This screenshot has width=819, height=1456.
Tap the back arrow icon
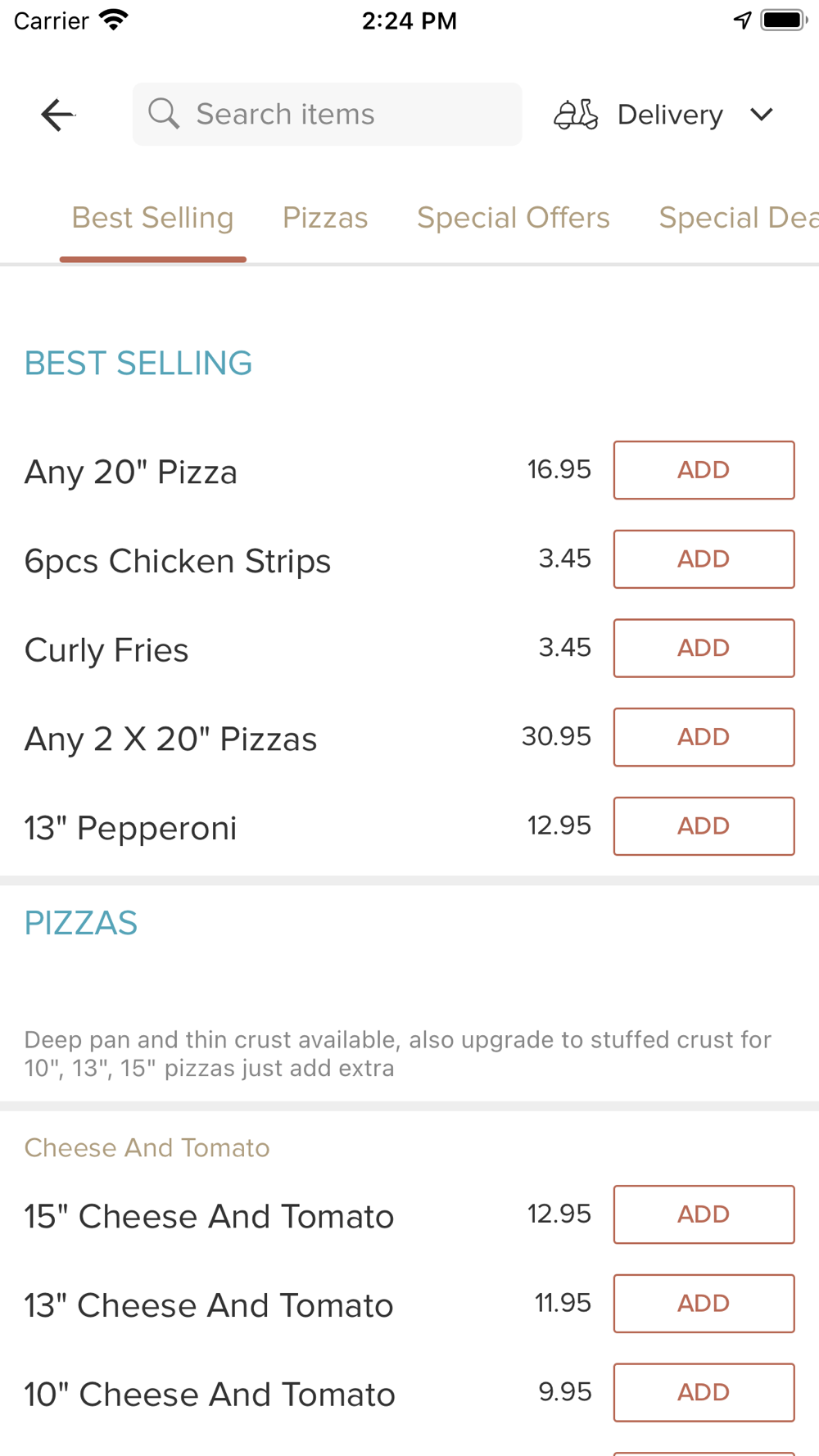click(x=57, y=115)
